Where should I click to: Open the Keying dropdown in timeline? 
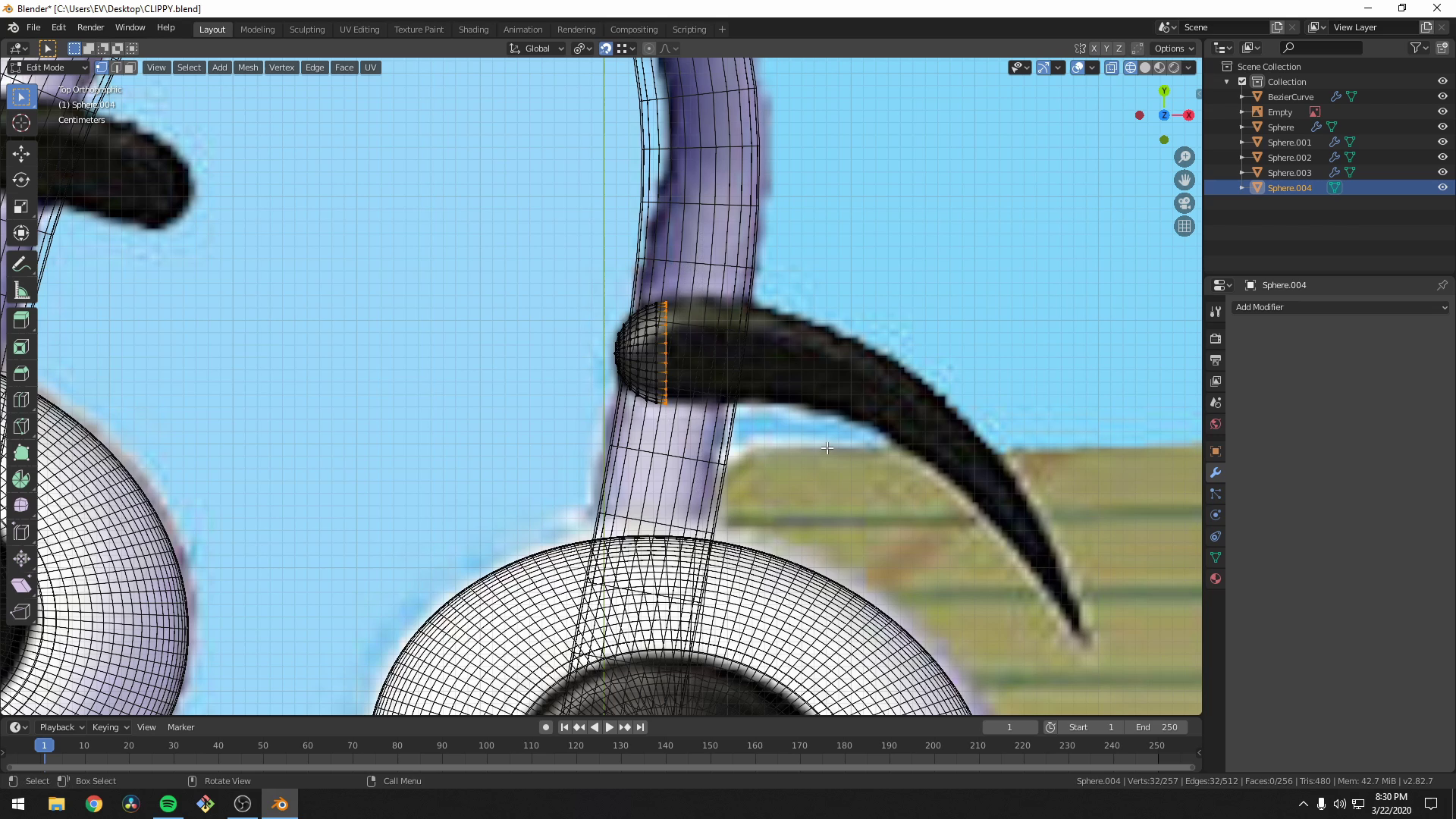click(110, 726)
